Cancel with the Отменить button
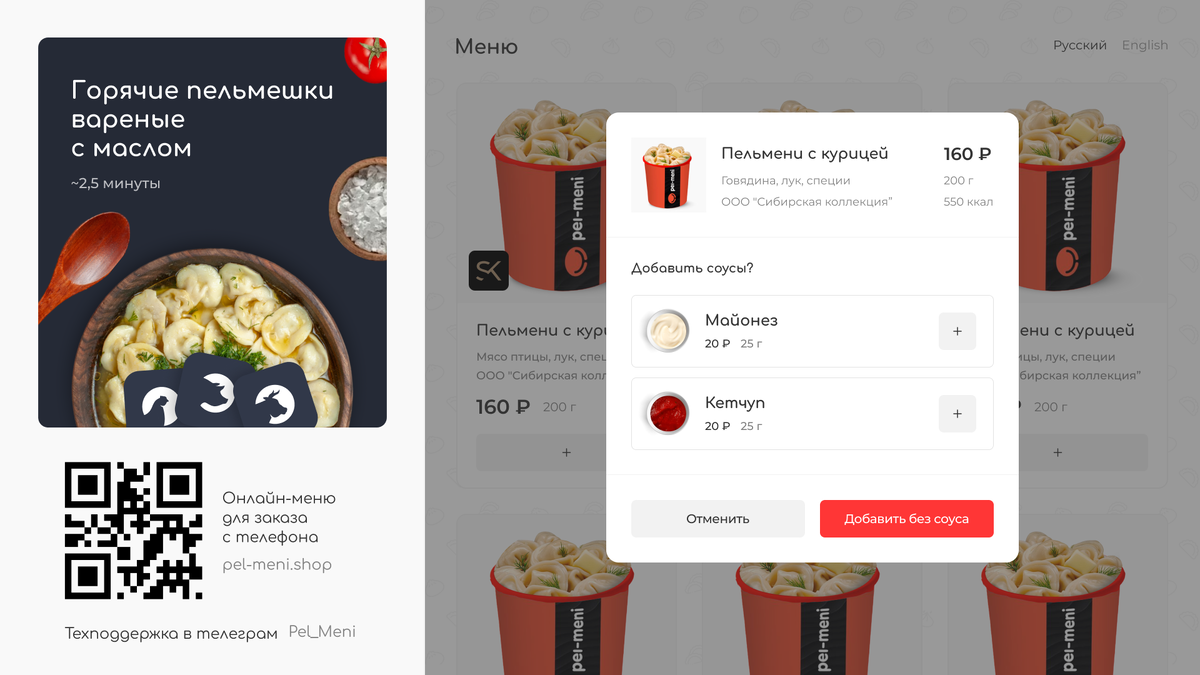Image resolution: width=1200 pixels, height=675 pixels. pyautogui.click(x=718, y=519)
